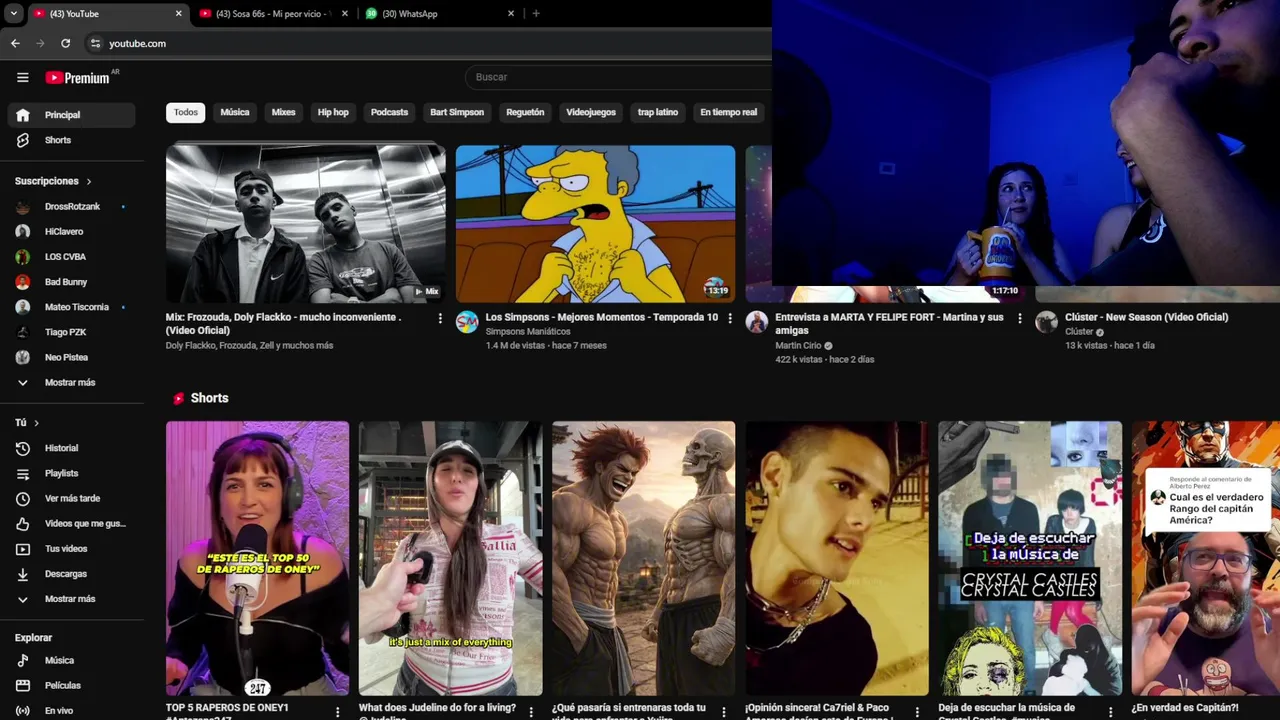Open LOS CVBA channel subscription

point(70,257)
